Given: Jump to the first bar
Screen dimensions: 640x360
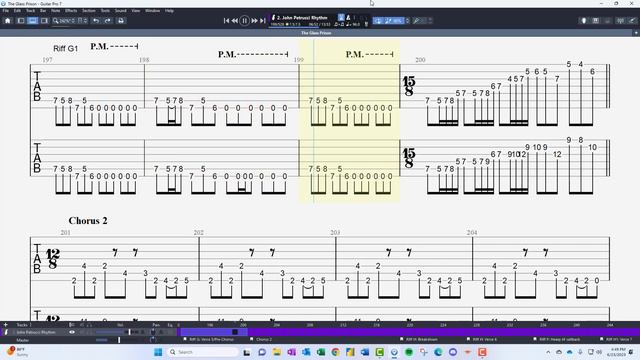Looking at the screenshot, I should coord(227,20).
